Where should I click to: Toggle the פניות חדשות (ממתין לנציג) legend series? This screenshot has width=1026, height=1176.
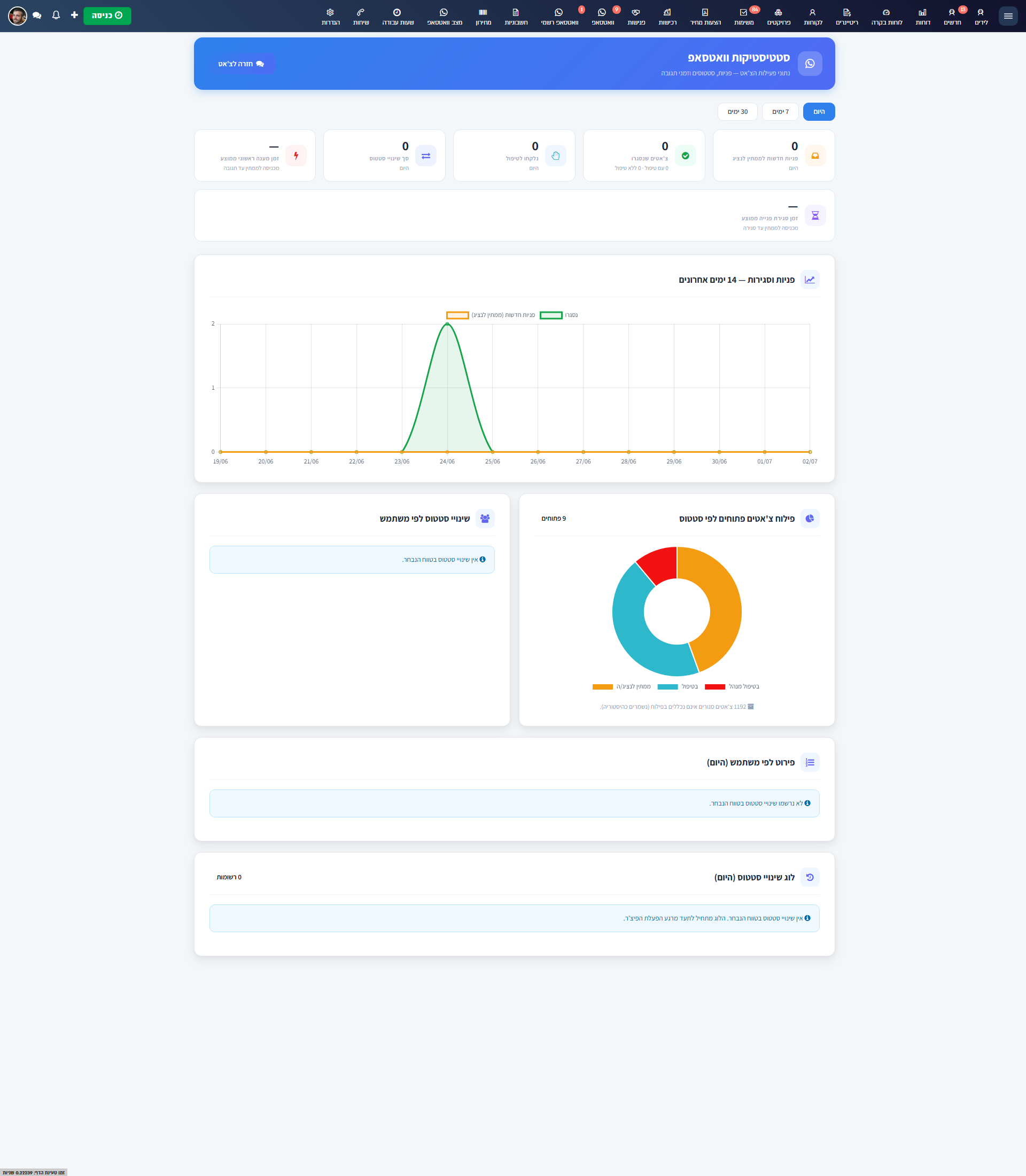(x=491, y=315)
